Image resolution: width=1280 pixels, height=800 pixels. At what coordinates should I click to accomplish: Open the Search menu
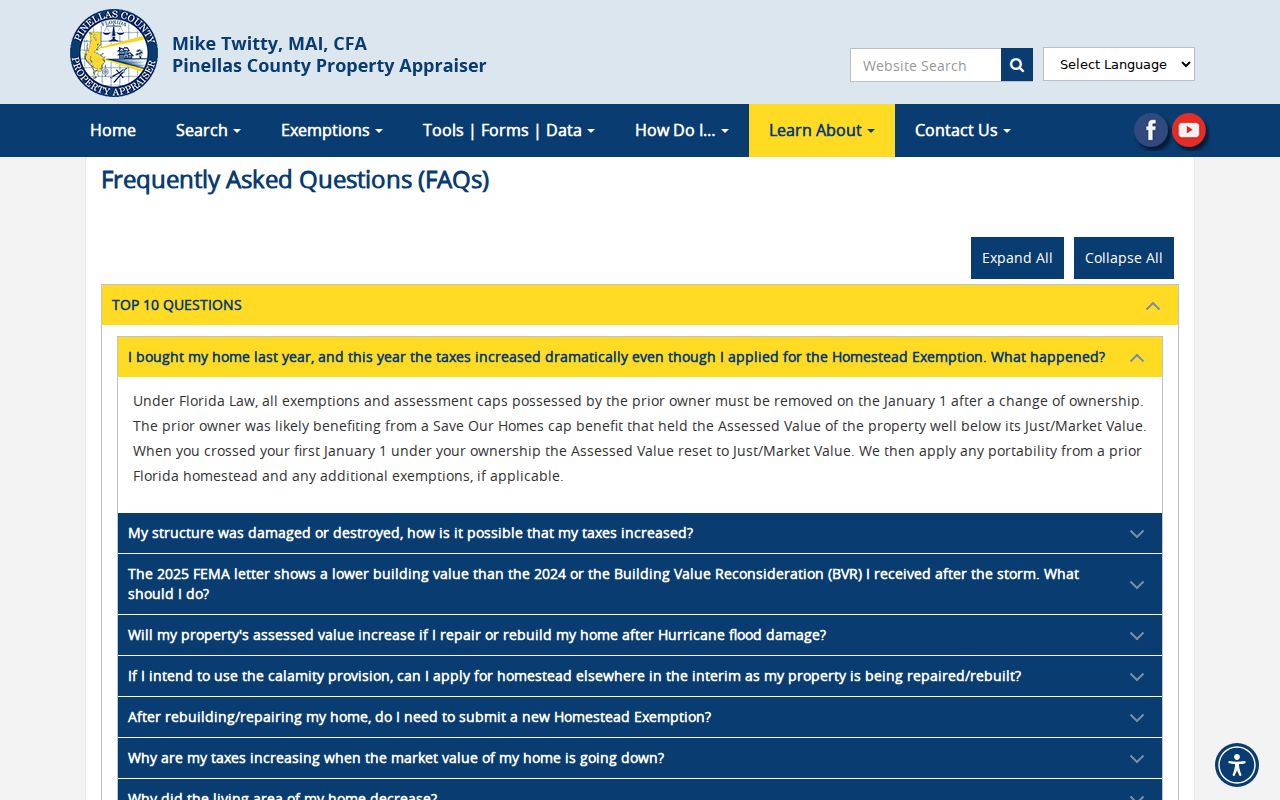tap(208, 130)
